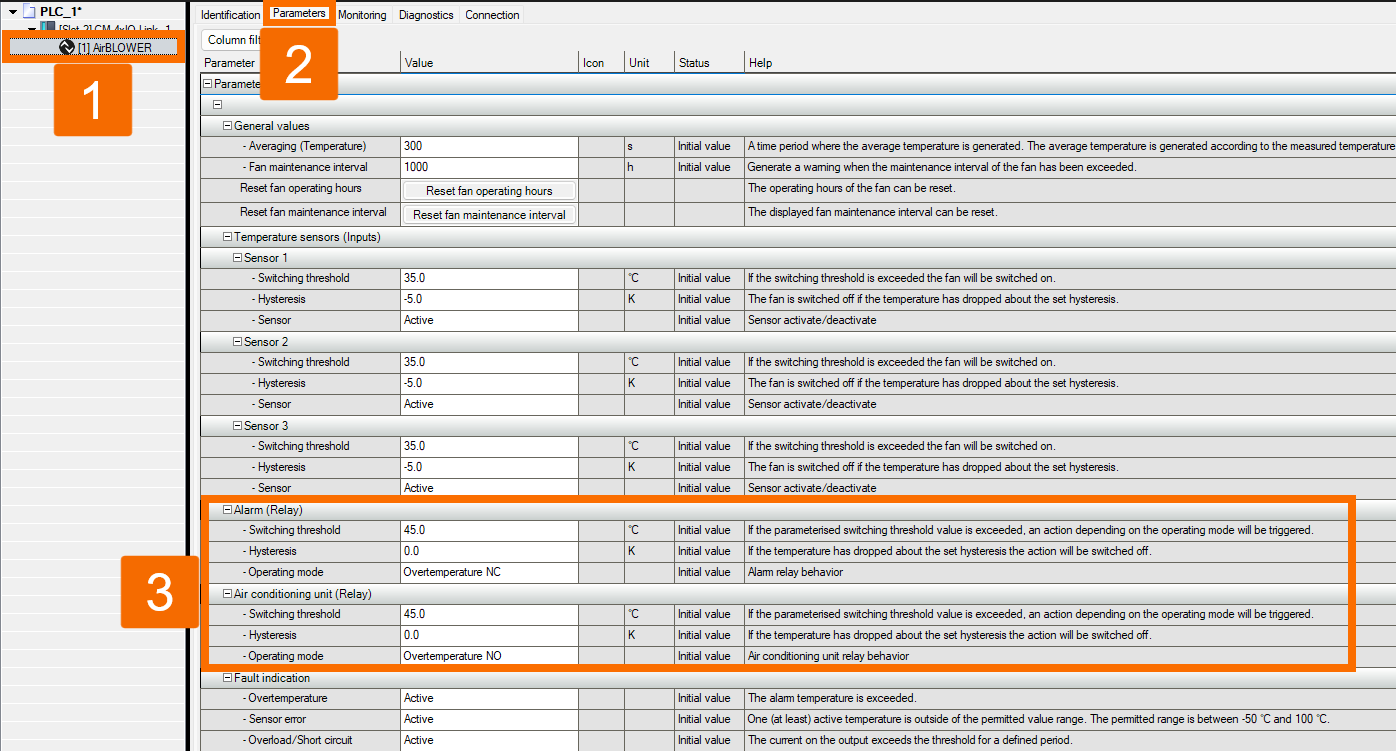Screen dimensions: 1396x751
Task: Click 'The alarm temperature is exceeded.' help text
Action: tap(832, 698)
